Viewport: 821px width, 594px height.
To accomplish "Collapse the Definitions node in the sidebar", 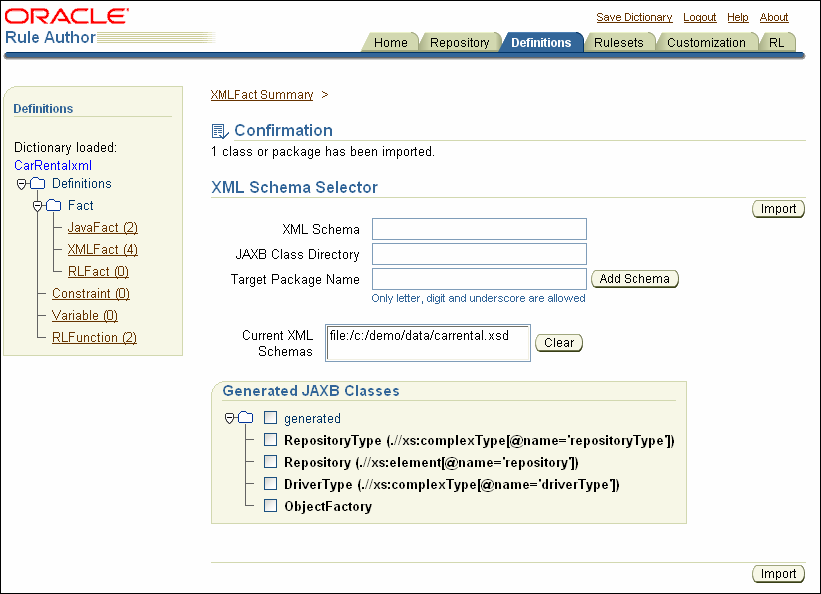I will pos(22,183).
